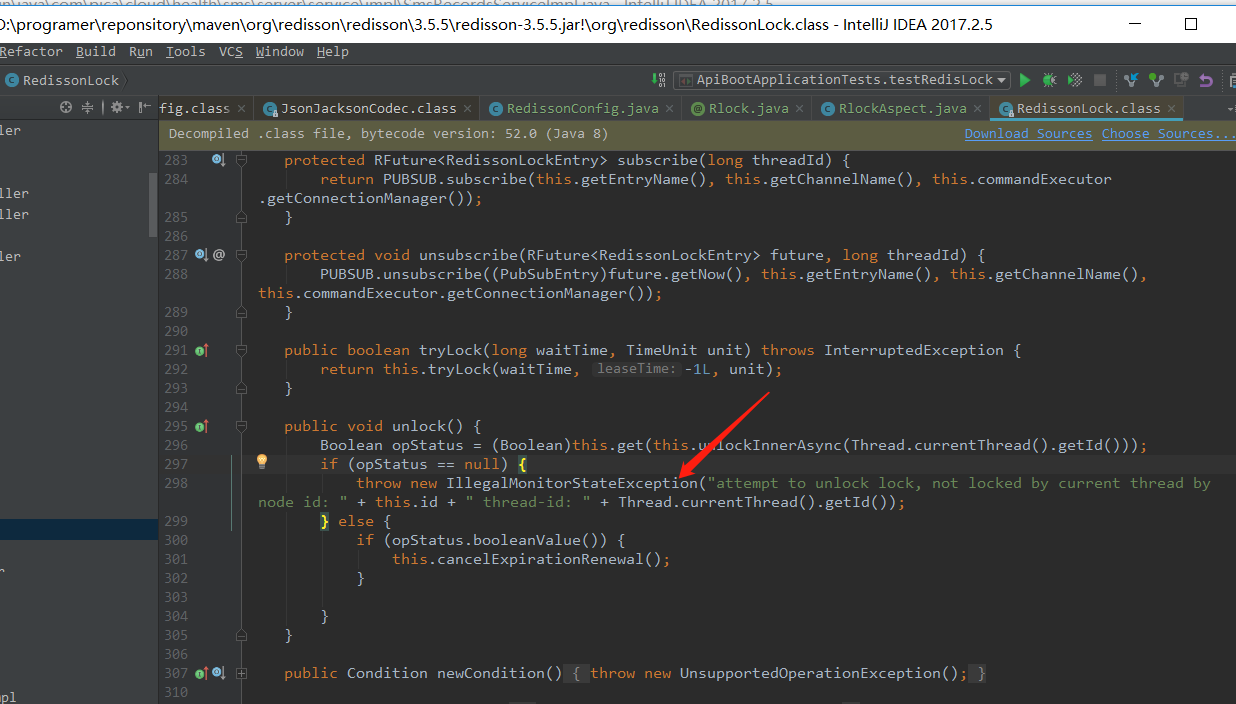Screen dimensions: 1236x704
Task: Open hidden editor tabs list arrow
Action: (1230, 108)
